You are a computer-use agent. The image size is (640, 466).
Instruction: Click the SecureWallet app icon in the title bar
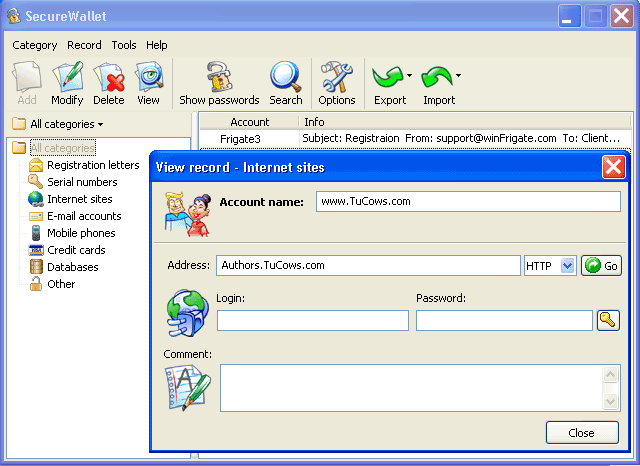tap(13, 16)
